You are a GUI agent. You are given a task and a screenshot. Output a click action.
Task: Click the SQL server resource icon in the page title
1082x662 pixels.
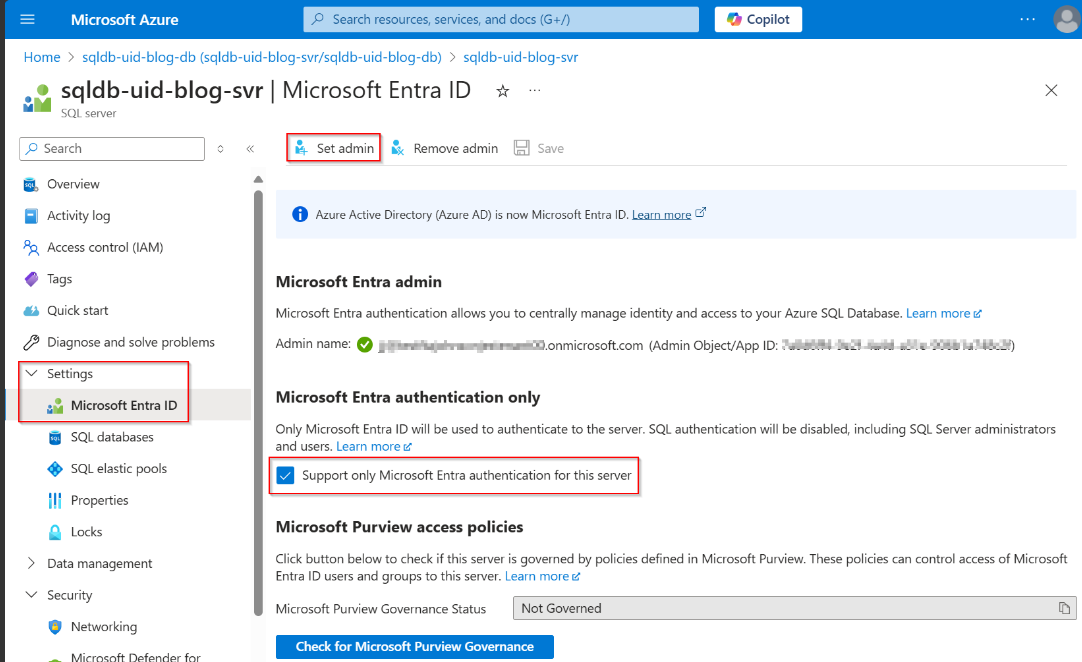point(37,98)
